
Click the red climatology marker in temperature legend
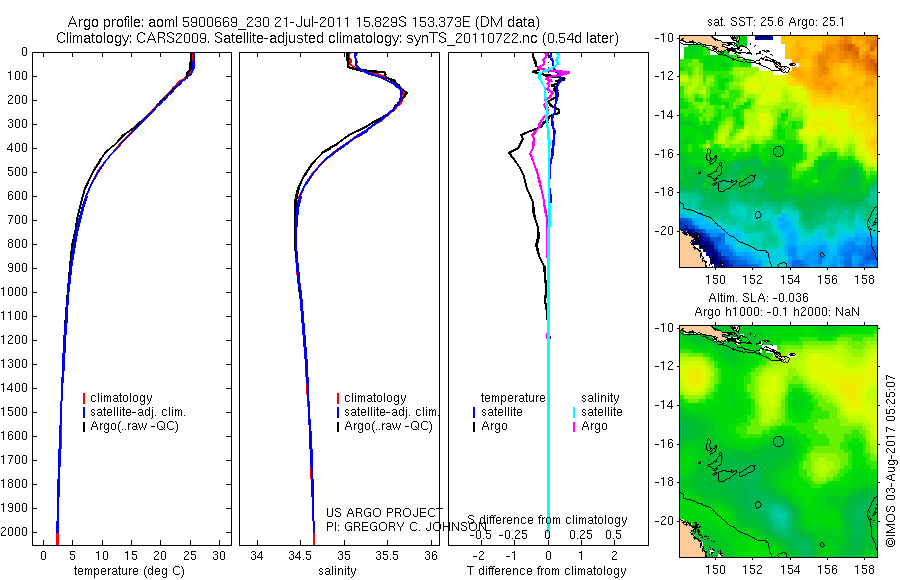click(x=84, y=398)
